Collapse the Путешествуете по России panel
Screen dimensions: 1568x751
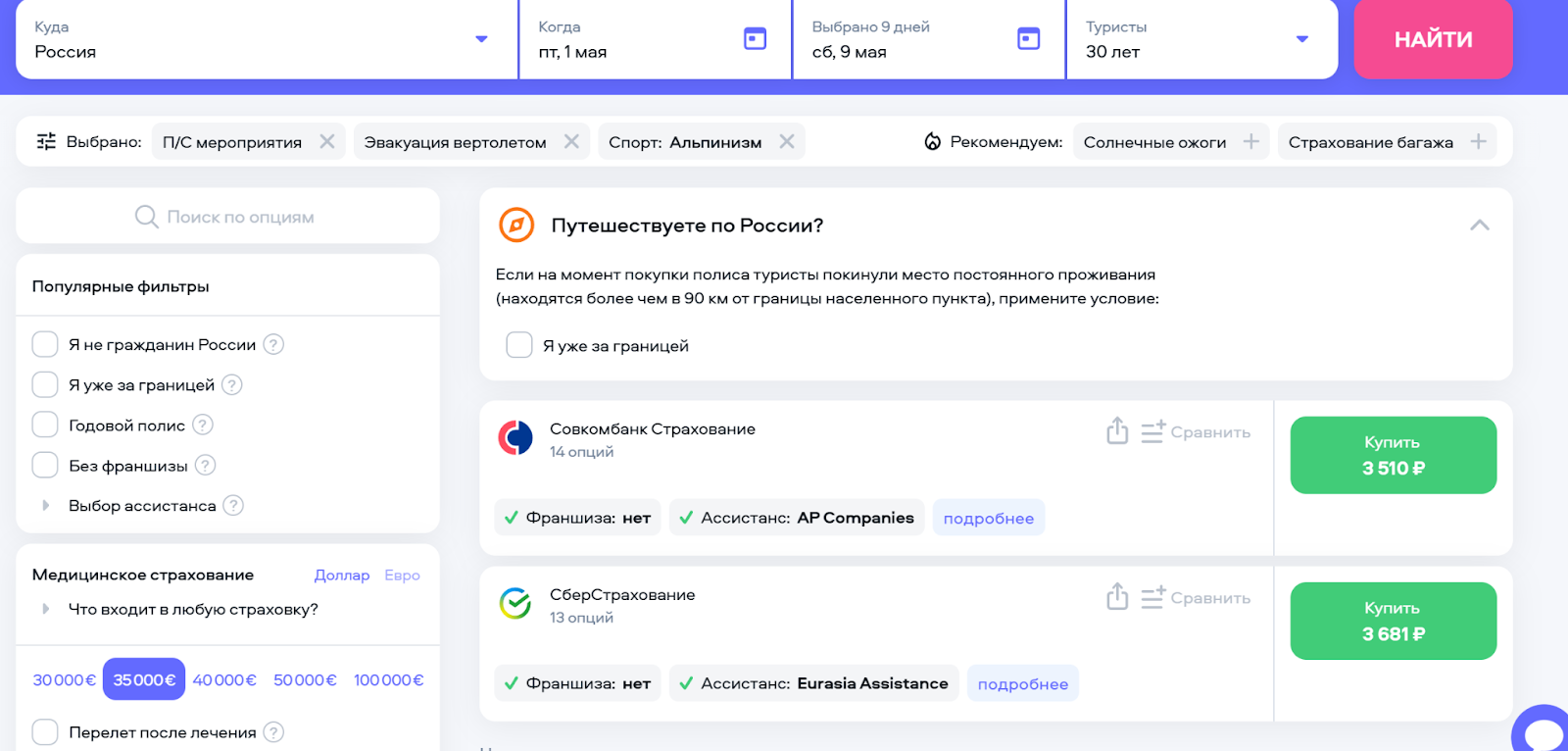point(1480,225)
